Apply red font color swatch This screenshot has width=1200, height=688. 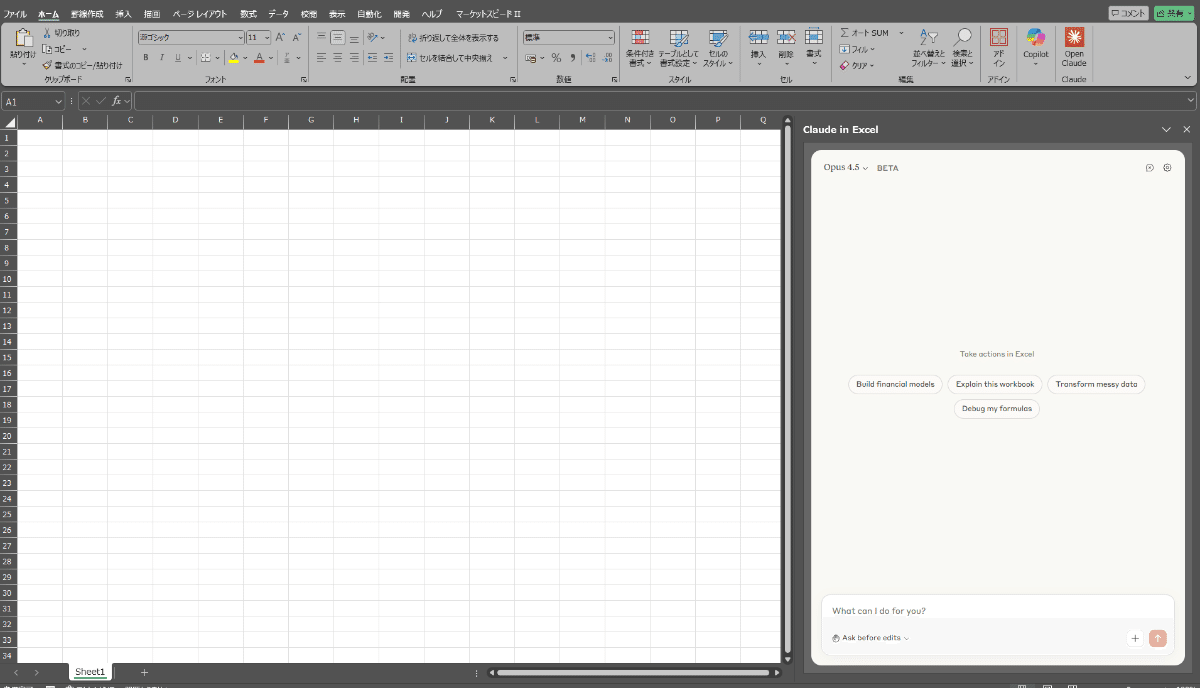(259, 58)
